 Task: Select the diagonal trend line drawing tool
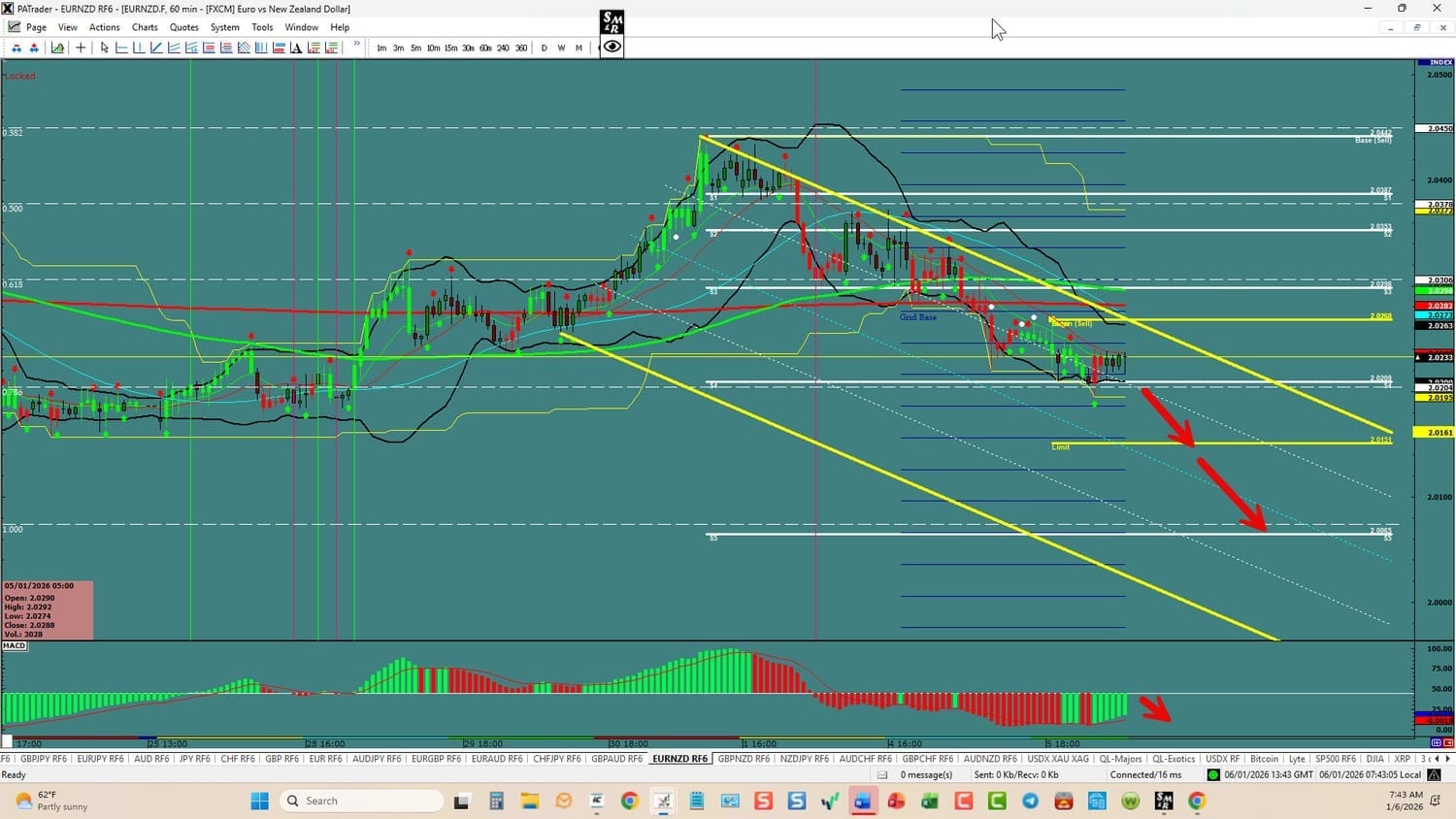tap(156, 48)
